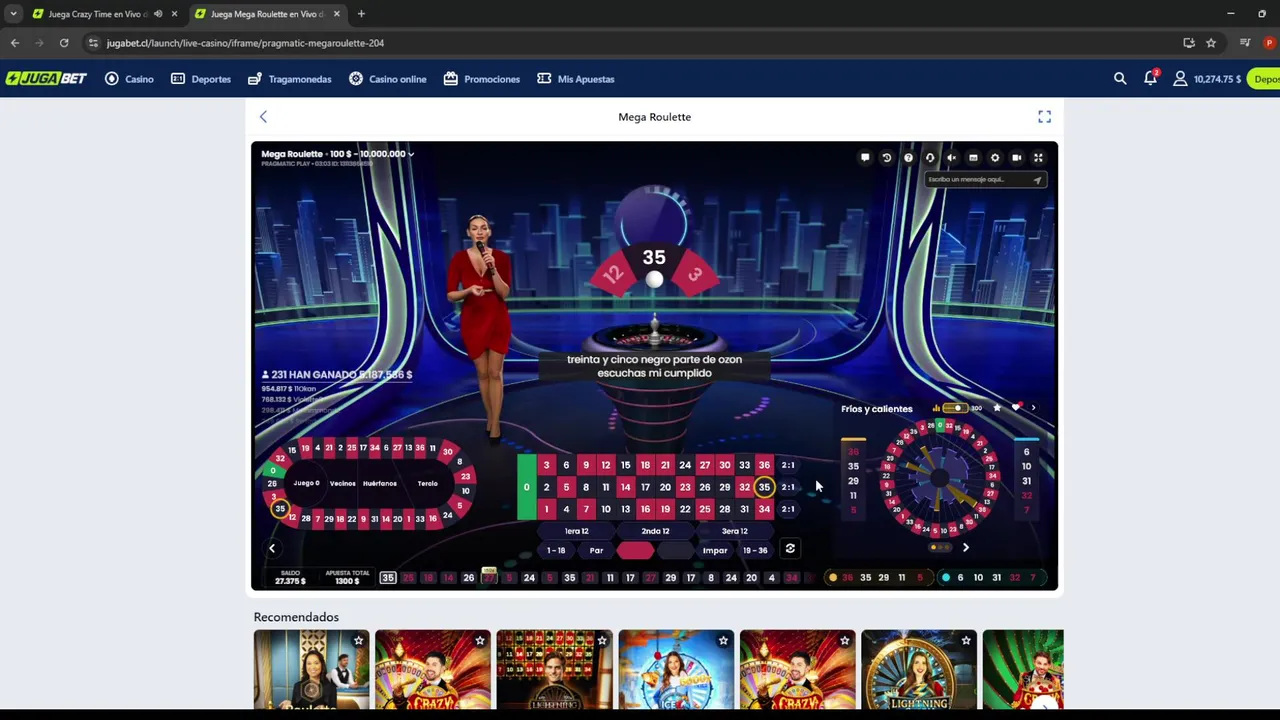This screenshot has width=1280, height=720.
Task: Bet on the black color hexagon
Action: [675, 550]
